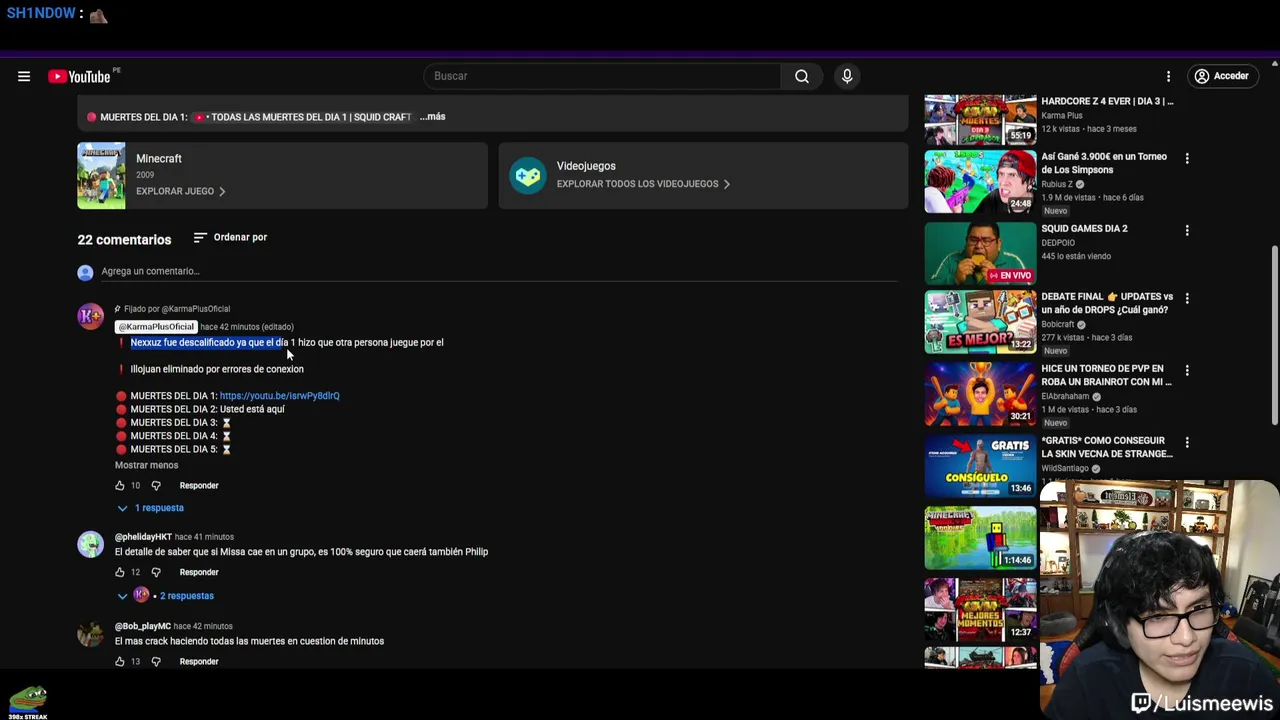Expand the 1 respuesta thread
The height and width of the screenshot is (720, 1280).
pos(151,508)
